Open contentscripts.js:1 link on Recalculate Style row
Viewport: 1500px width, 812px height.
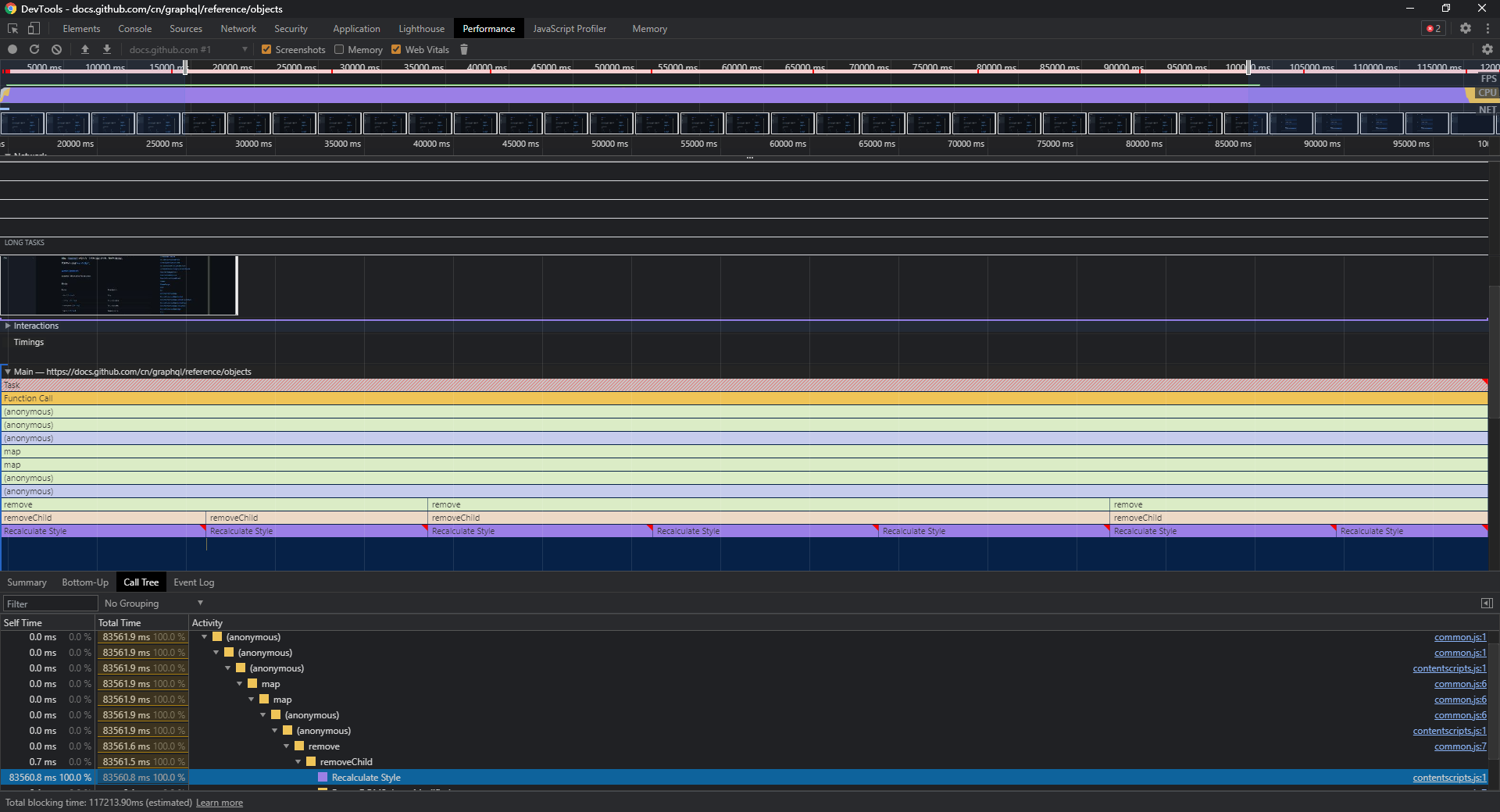(x=1449, y=778)
